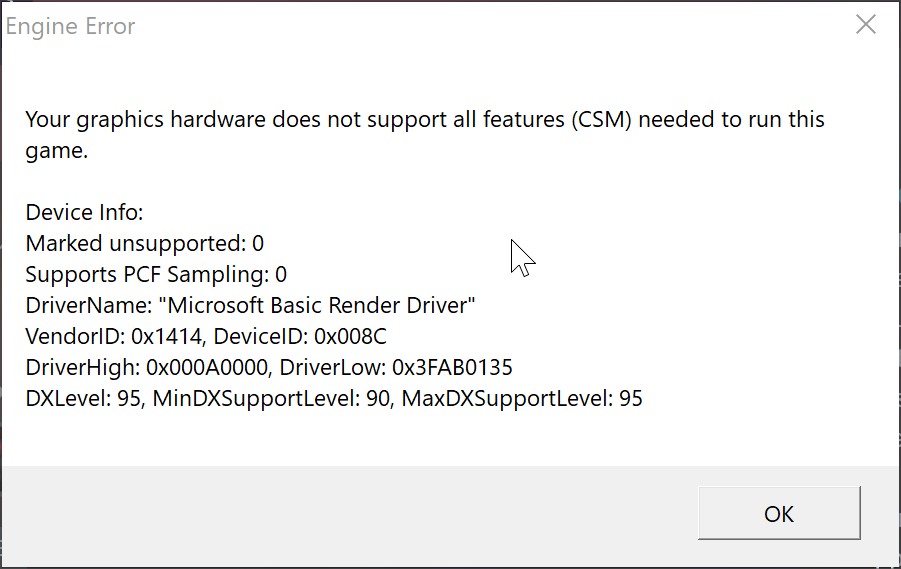The height and width of the screenshot is (569, 901).
Task: Click the word "game." on the second line
Action: click(x=56, y=152)
